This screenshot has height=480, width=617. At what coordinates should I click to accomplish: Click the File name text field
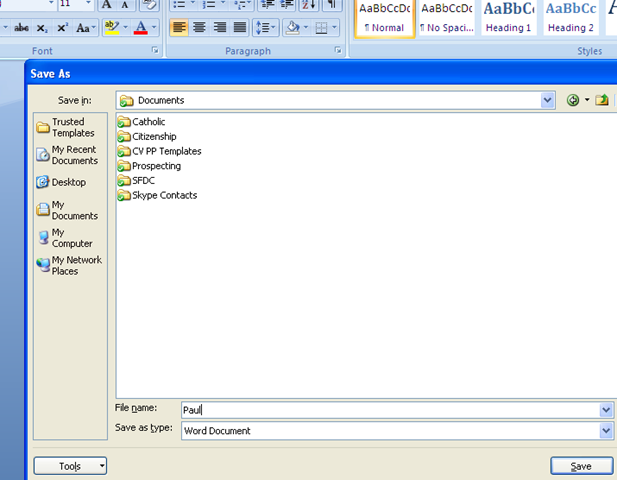(390, 410)
